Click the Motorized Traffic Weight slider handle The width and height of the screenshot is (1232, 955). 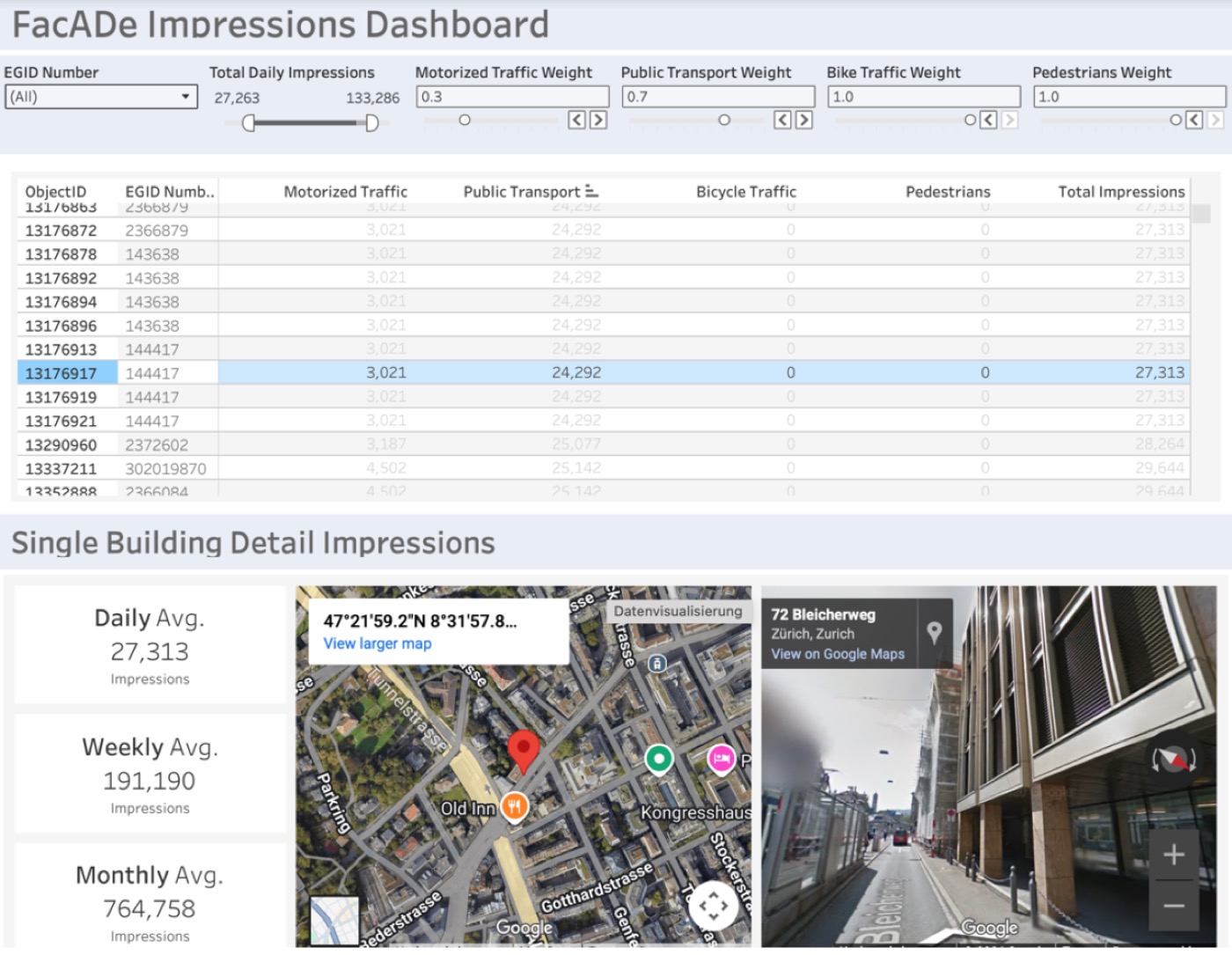(x=465, y=120)
